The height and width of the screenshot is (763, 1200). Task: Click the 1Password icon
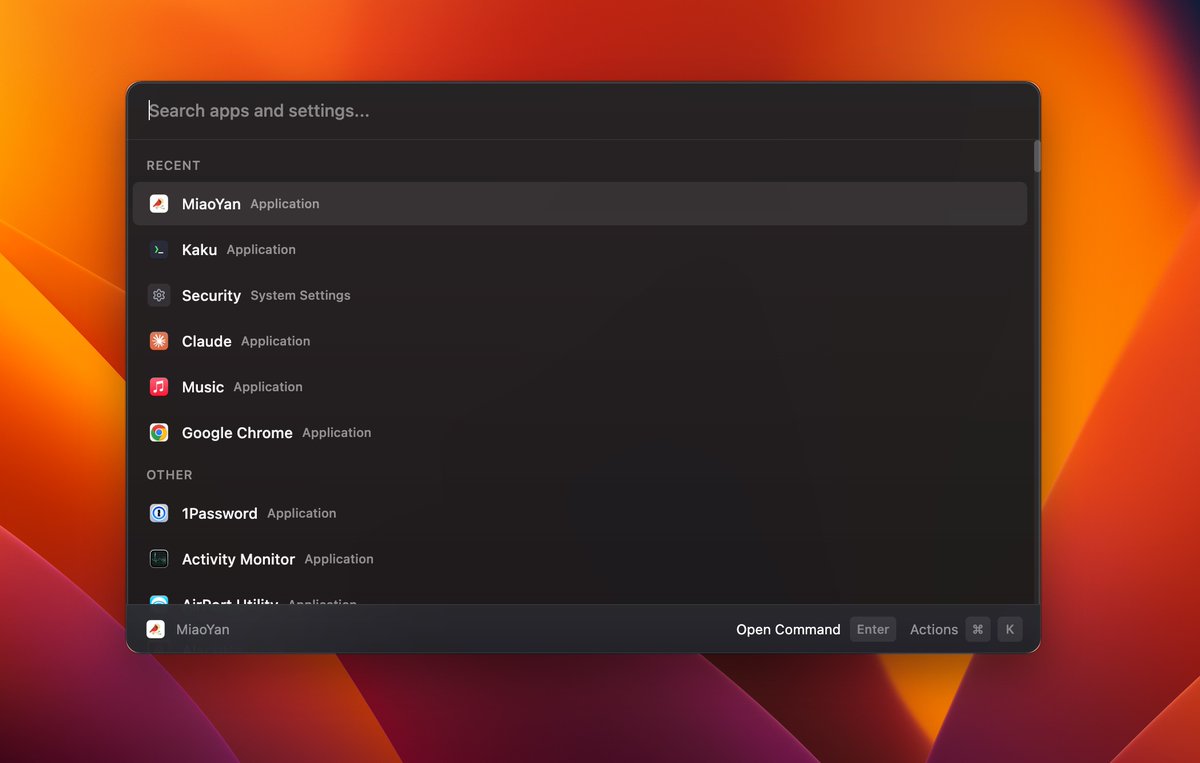159,513
